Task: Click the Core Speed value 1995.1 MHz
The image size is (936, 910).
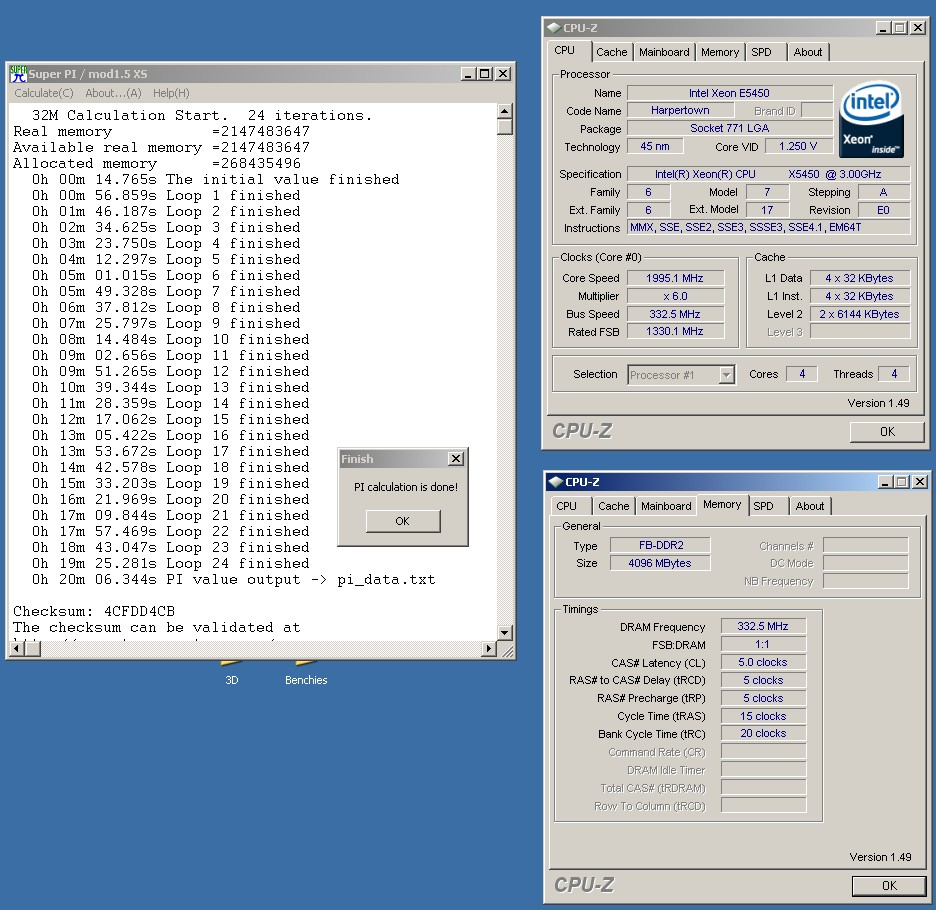Action: point(675,278)
